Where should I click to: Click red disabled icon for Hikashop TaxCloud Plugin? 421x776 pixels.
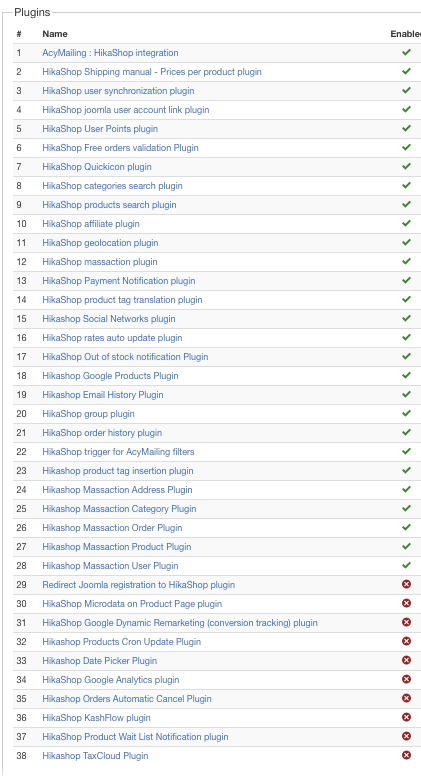pos(406,755)
